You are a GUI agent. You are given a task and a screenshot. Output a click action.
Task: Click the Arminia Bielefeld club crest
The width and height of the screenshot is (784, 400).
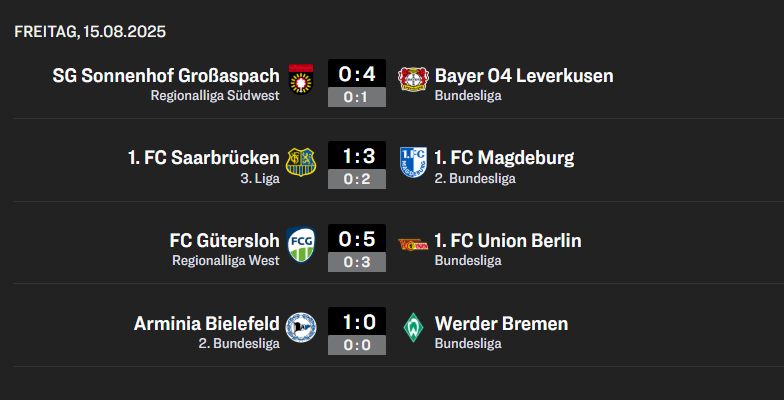click(301, 327)
